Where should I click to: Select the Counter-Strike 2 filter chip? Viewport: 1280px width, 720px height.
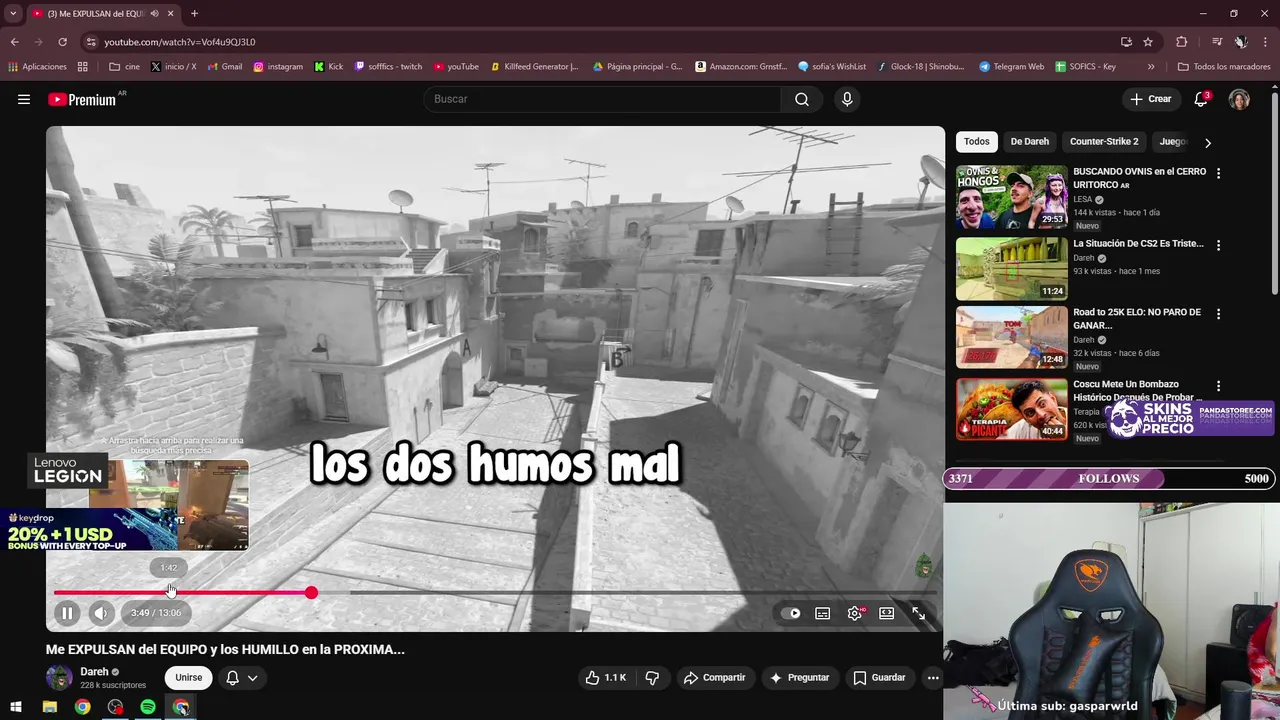(x=1104, y=142)
